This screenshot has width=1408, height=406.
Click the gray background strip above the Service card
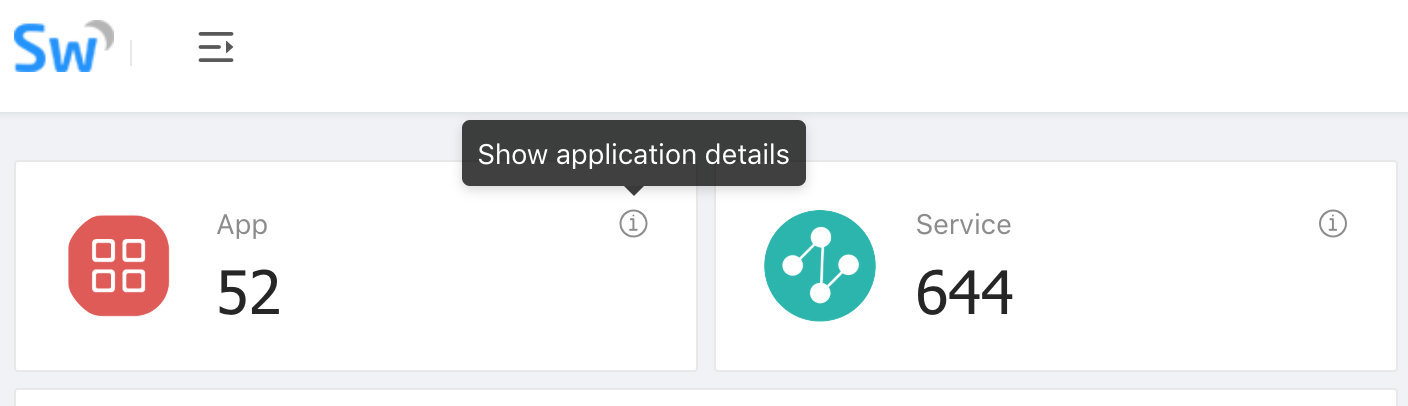pos(1100,138)
